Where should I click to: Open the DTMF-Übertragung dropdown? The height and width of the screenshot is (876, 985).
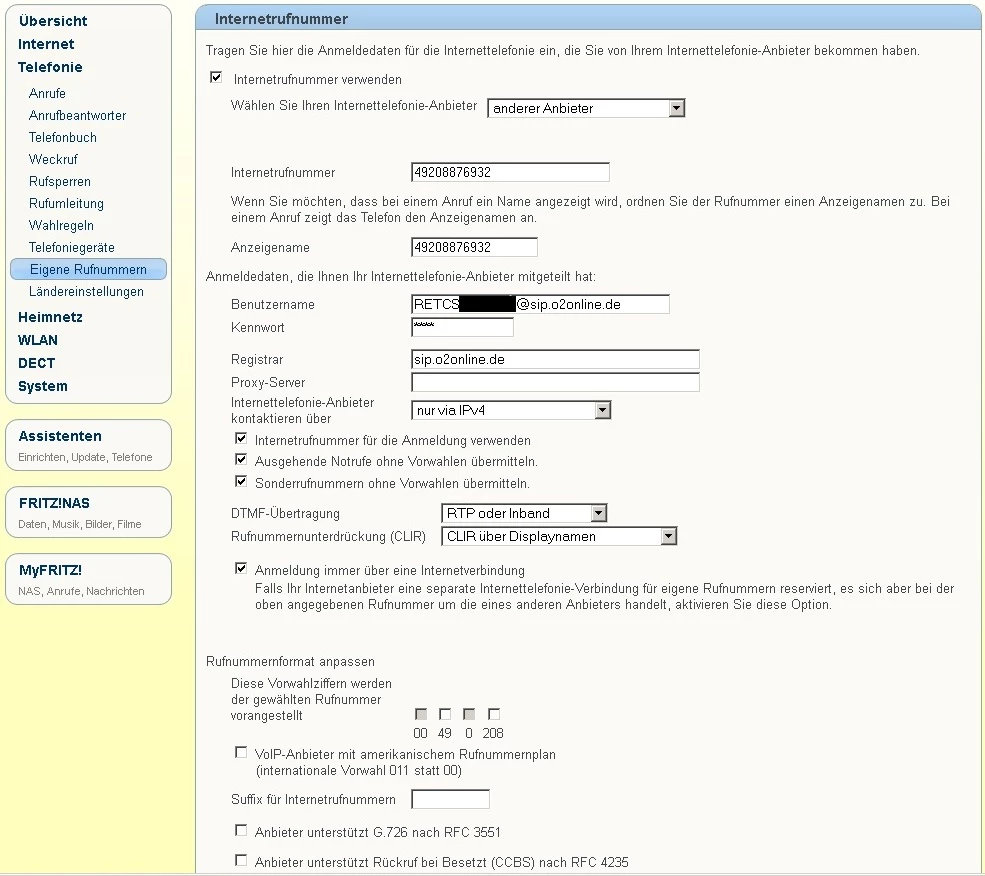524,513
